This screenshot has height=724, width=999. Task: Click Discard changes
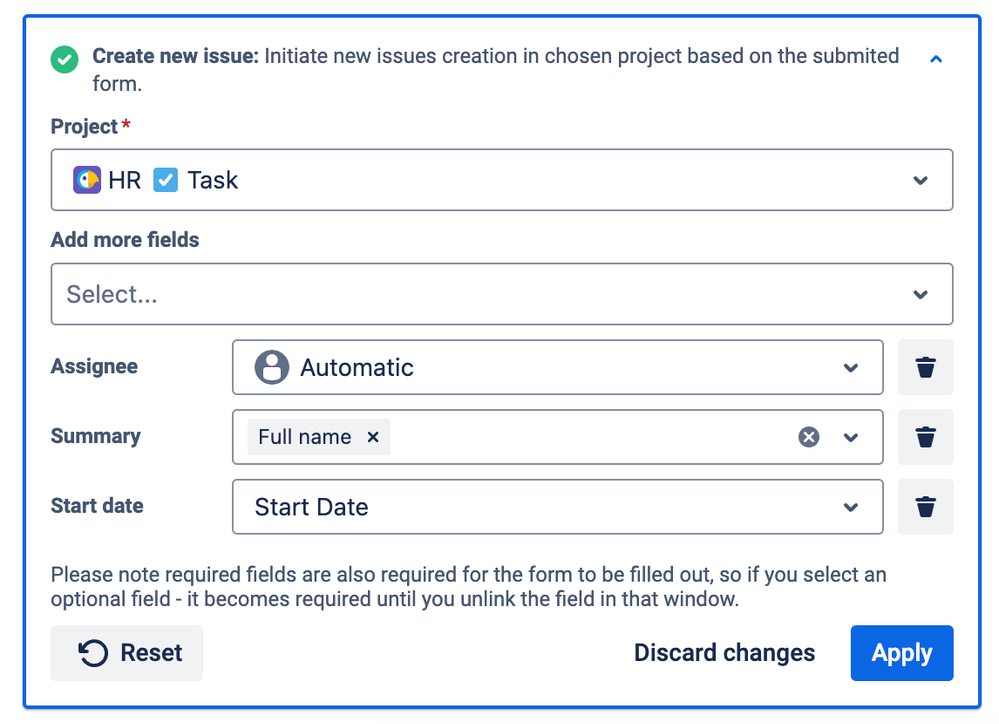point(724,653)
